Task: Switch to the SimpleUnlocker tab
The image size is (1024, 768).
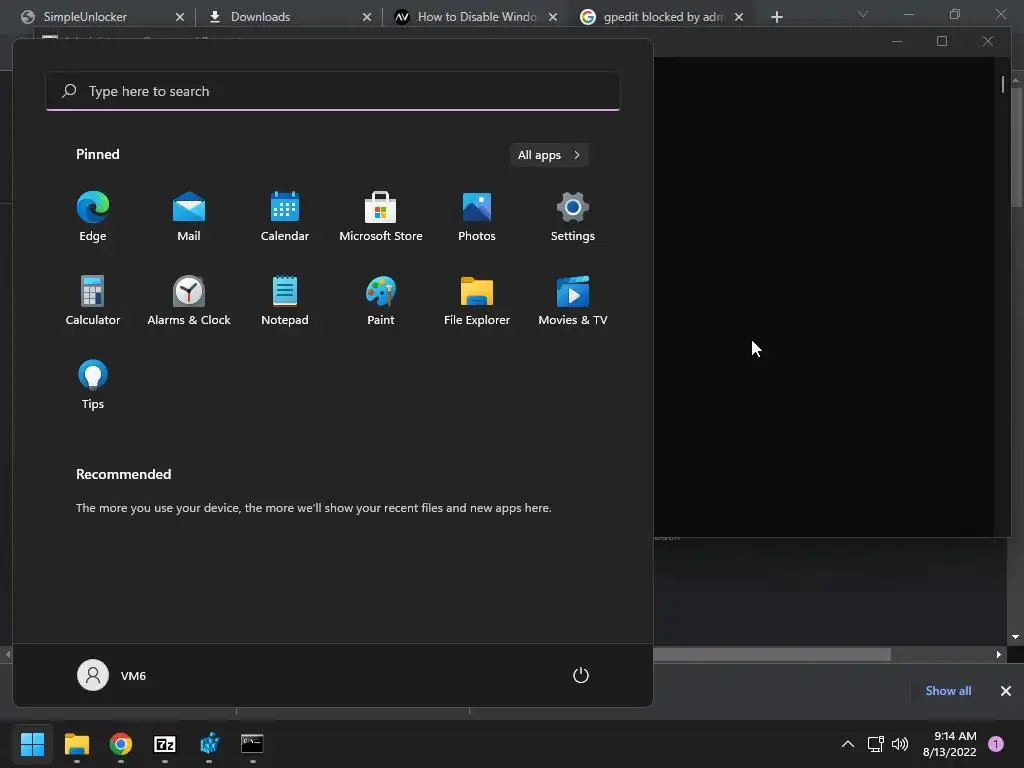Action: coord(85,17)
